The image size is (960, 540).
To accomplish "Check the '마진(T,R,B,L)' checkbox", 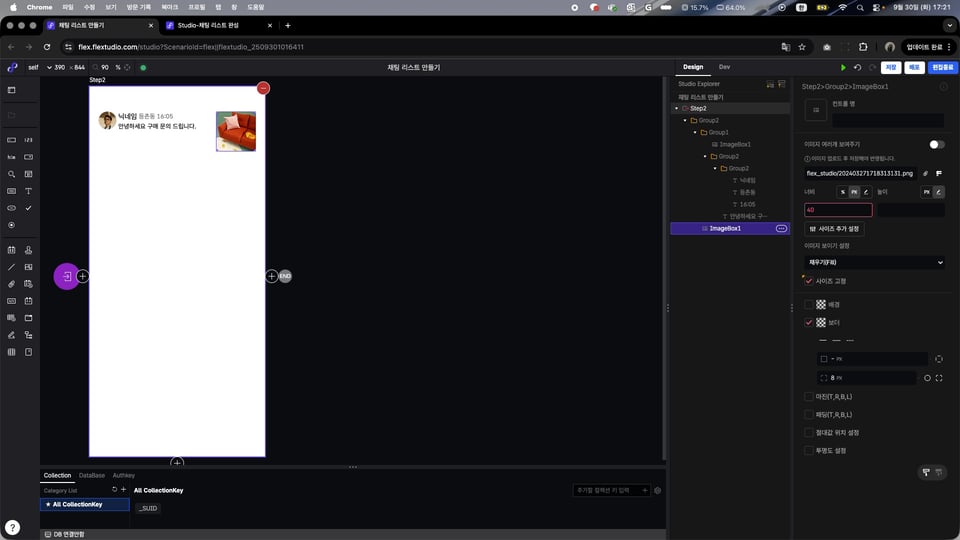I will tap(809, 396).
